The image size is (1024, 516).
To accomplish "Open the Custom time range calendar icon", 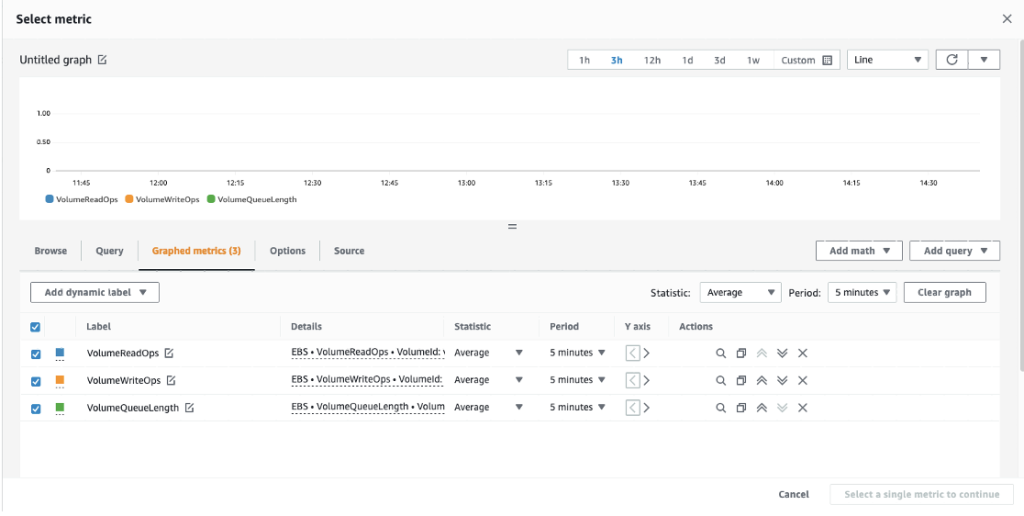I will coord(827,60).
